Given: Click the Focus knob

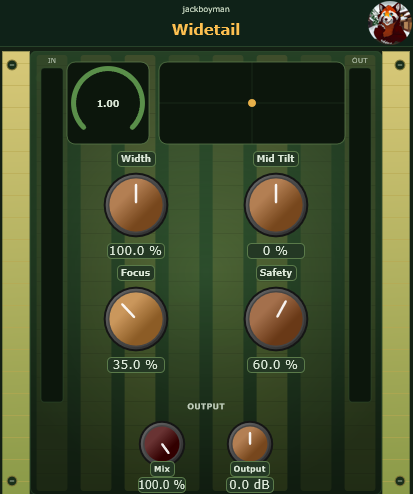Looking at the screenshot, I should 136,319.
